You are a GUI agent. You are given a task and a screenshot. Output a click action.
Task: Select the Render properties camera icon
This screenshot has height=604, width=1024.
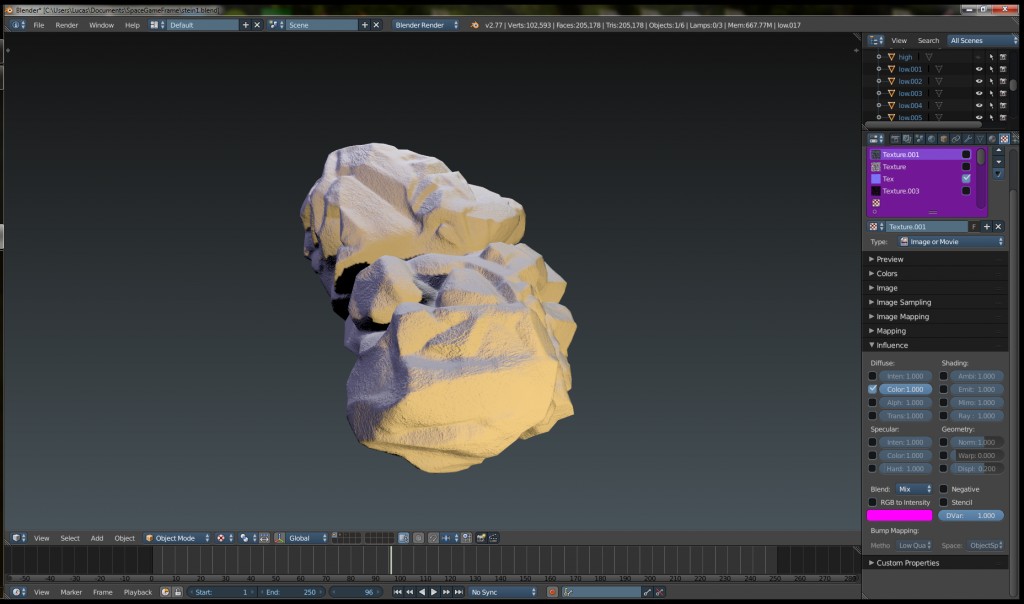coord(896,138)
